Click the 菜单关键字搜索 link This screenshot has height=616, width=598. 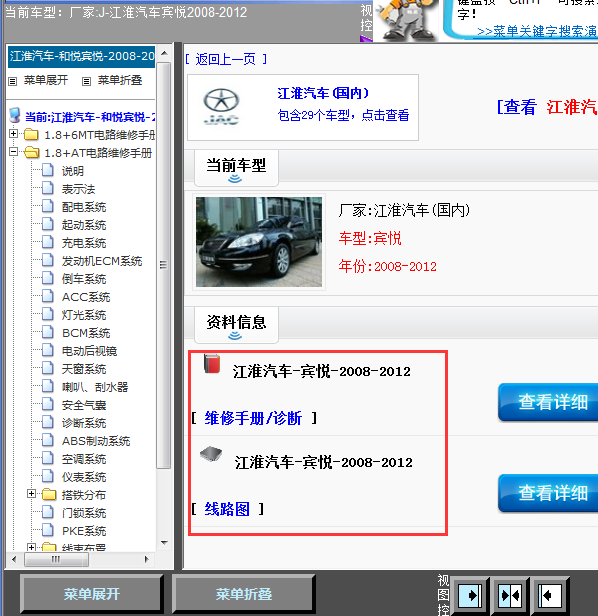pyautogui.click(x=537, y=31)
